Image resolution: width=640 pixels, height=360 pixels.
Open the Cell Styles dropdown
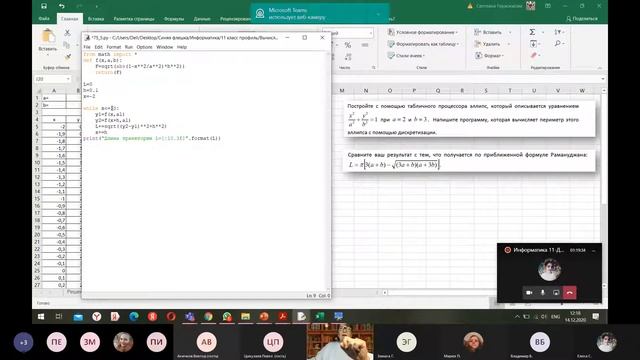click(407, 56)
